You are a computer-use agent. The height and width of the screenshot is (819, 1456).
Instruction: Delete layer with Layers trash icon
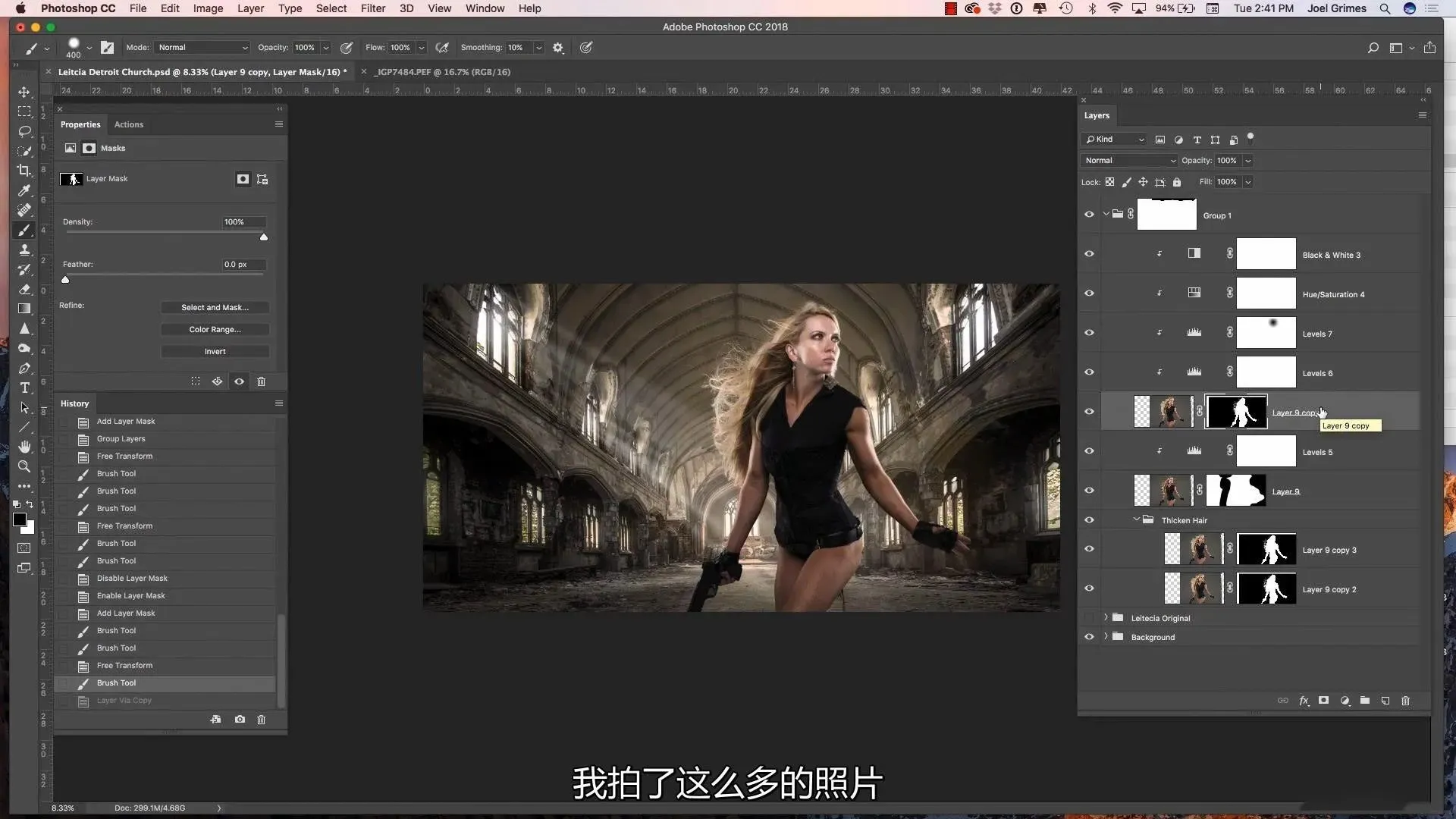pos(1405,701)
